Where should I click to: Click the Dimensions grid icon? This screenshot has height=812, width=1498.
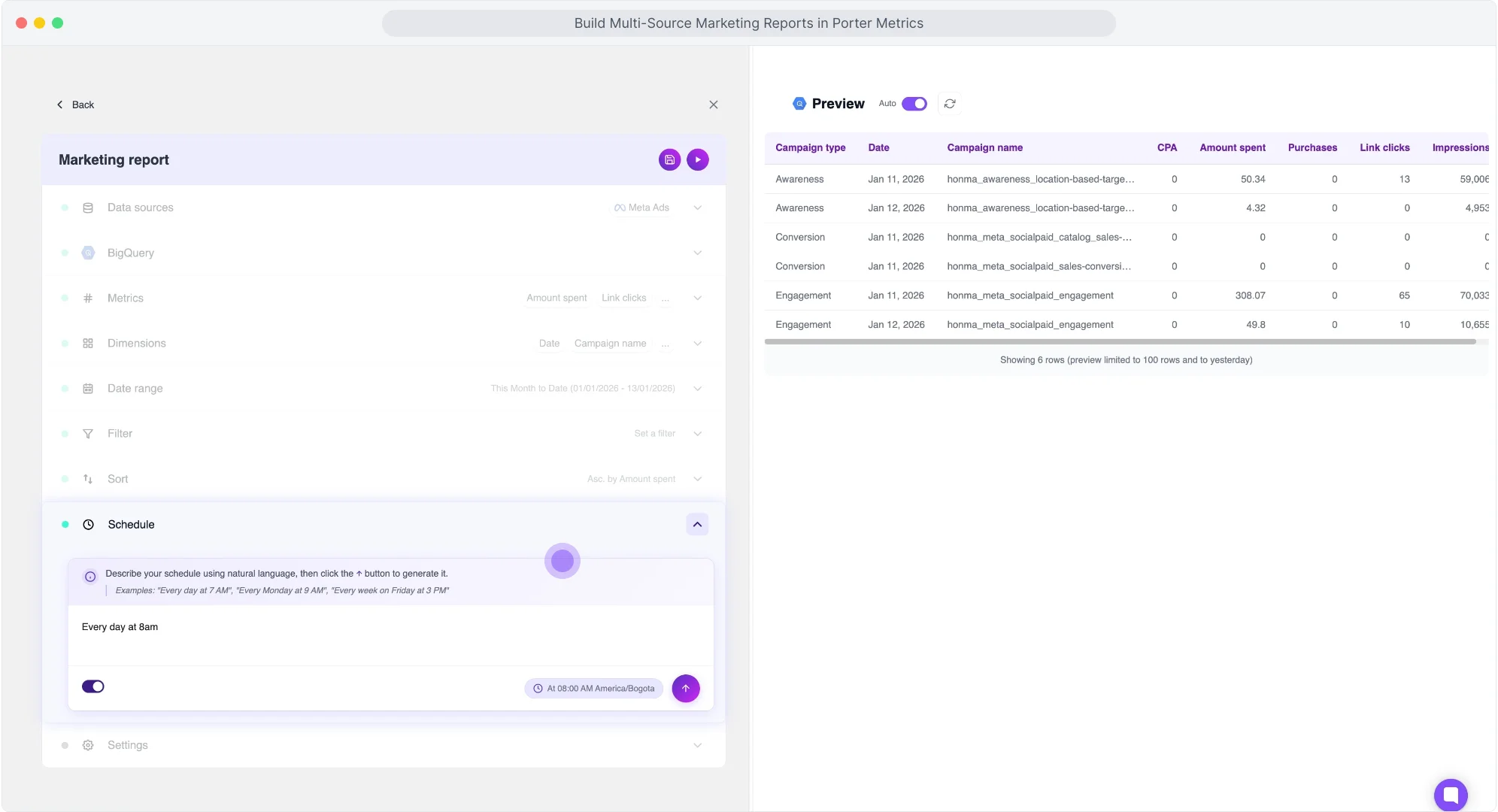point(88,343)
